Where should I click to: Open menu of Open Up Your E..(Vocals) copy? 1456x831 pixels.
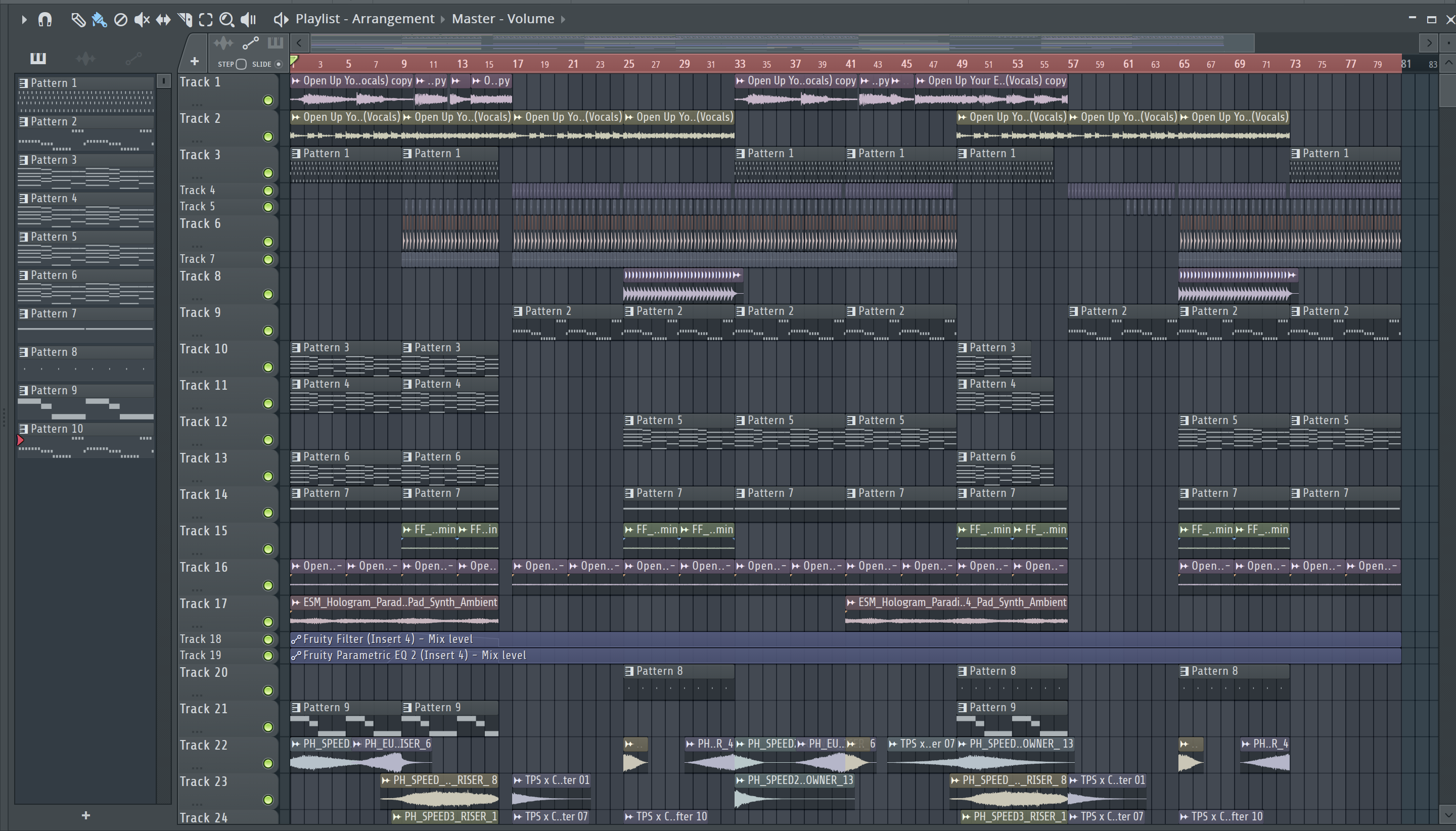click(921, 81)
